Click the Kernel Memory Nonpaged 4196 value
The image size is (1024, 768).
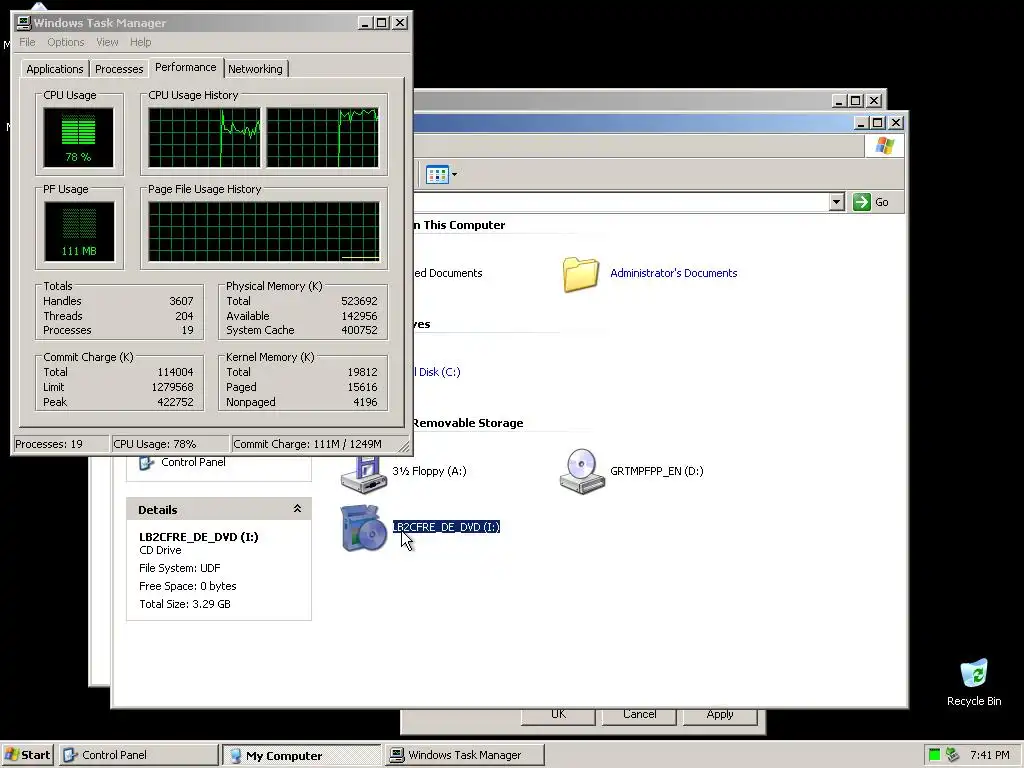tap(365, 402)
